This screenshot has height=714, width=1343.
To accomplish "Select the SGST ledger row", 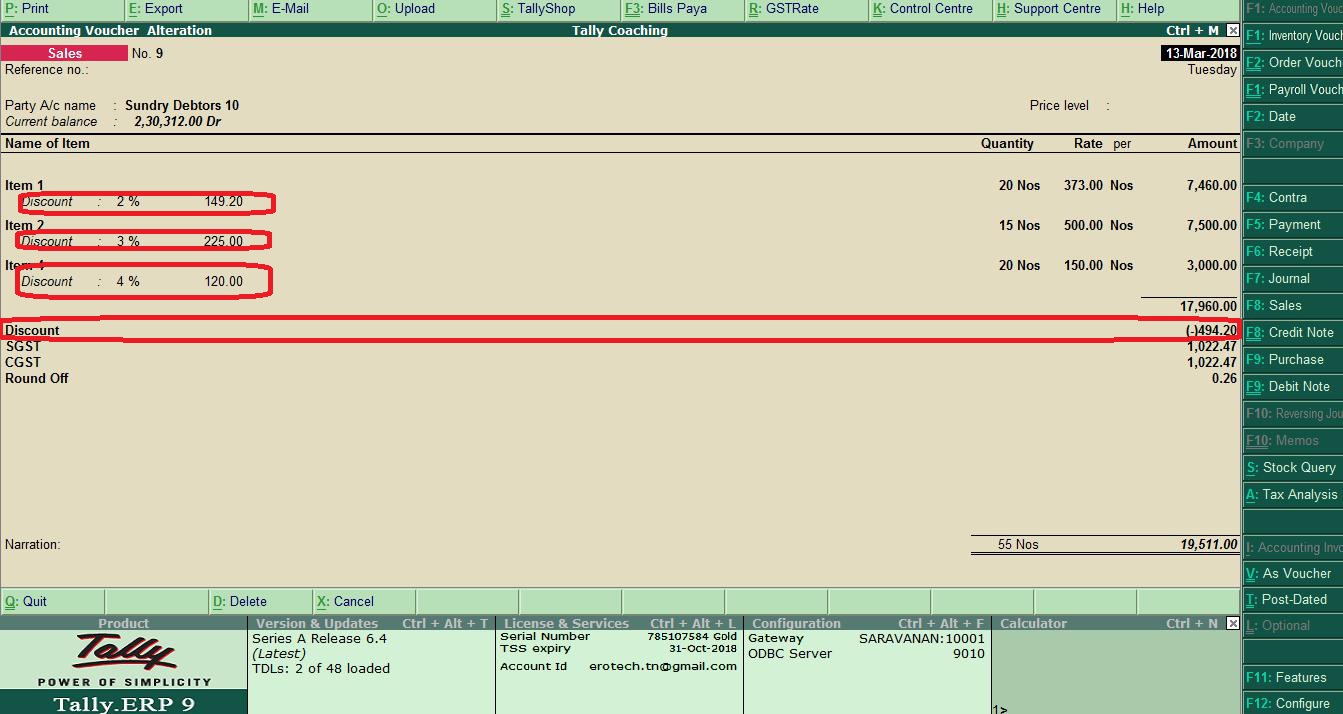I will 620,346.
